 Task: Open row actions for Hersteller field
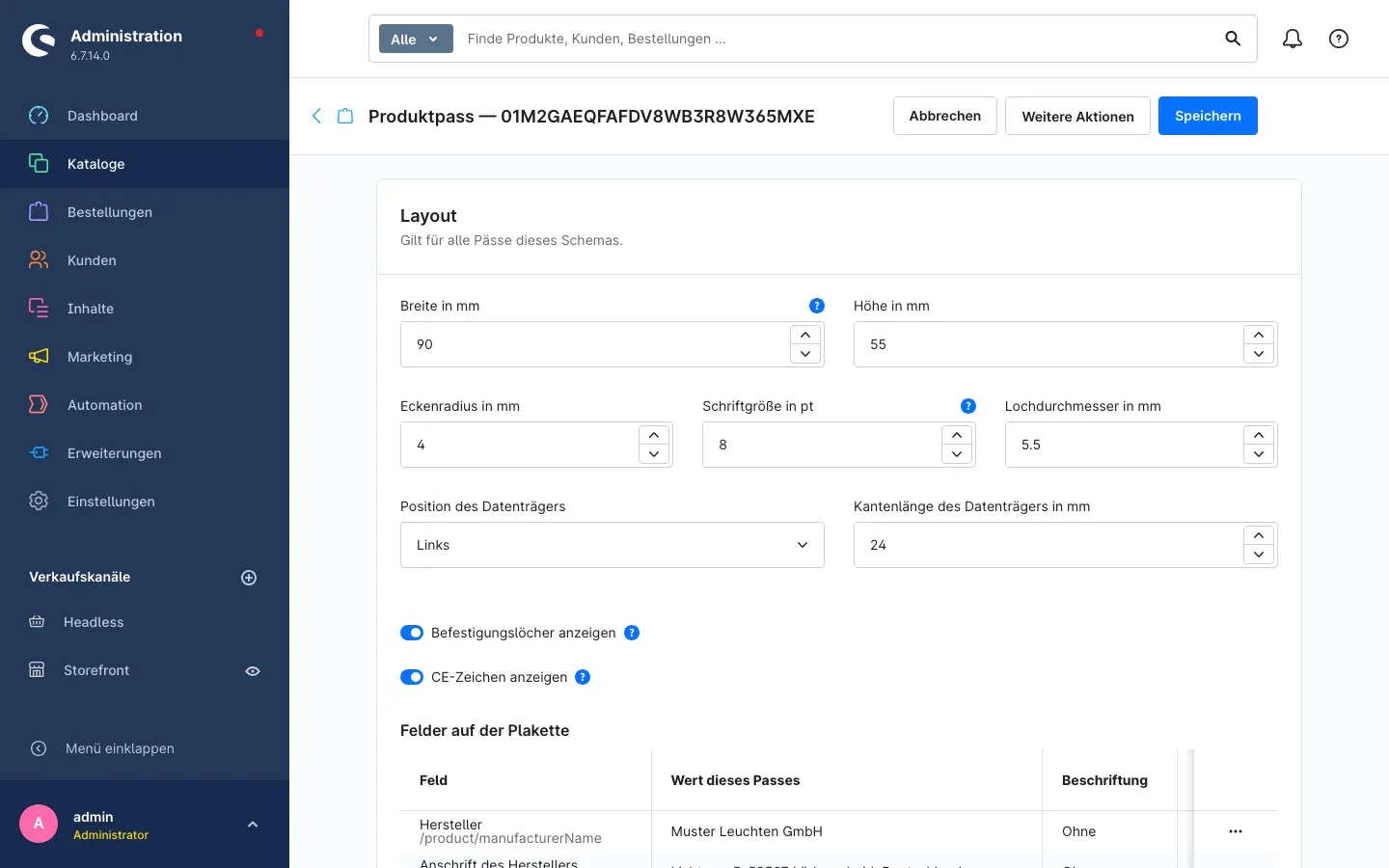tap(1236, 831)
